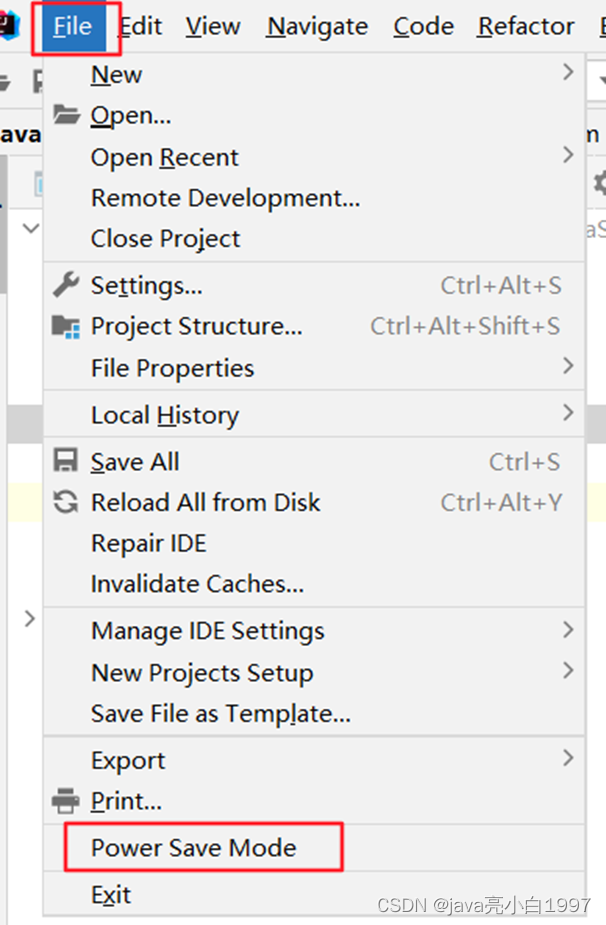606x925 pixels.
Task: Select Remote Development option
Action: [225, 198]
